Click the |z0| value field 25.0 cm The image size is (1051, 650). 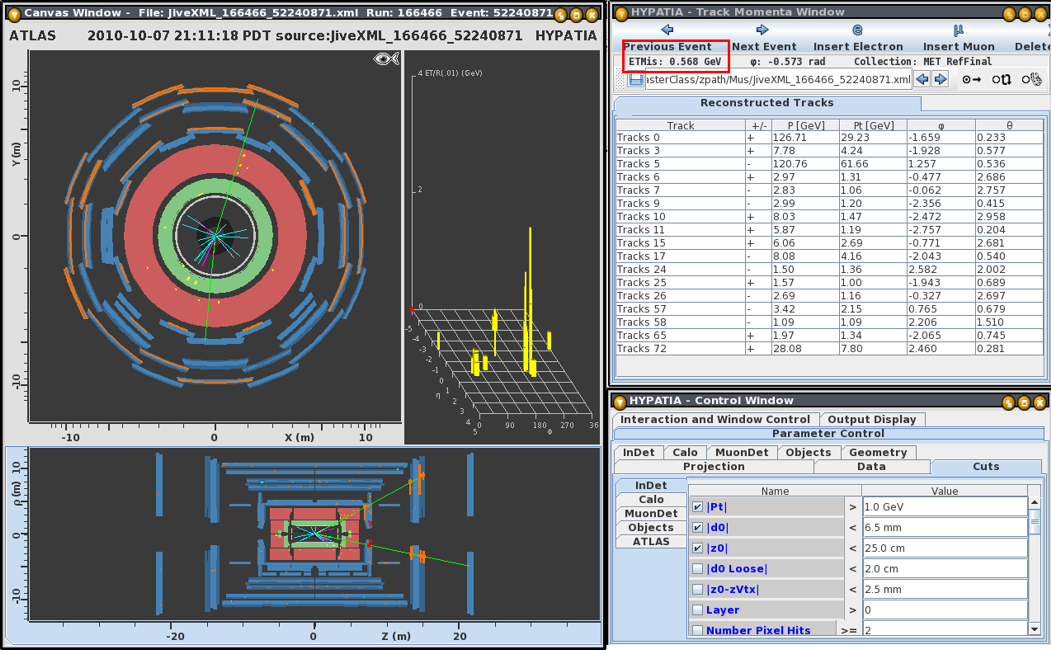[943, 548]
